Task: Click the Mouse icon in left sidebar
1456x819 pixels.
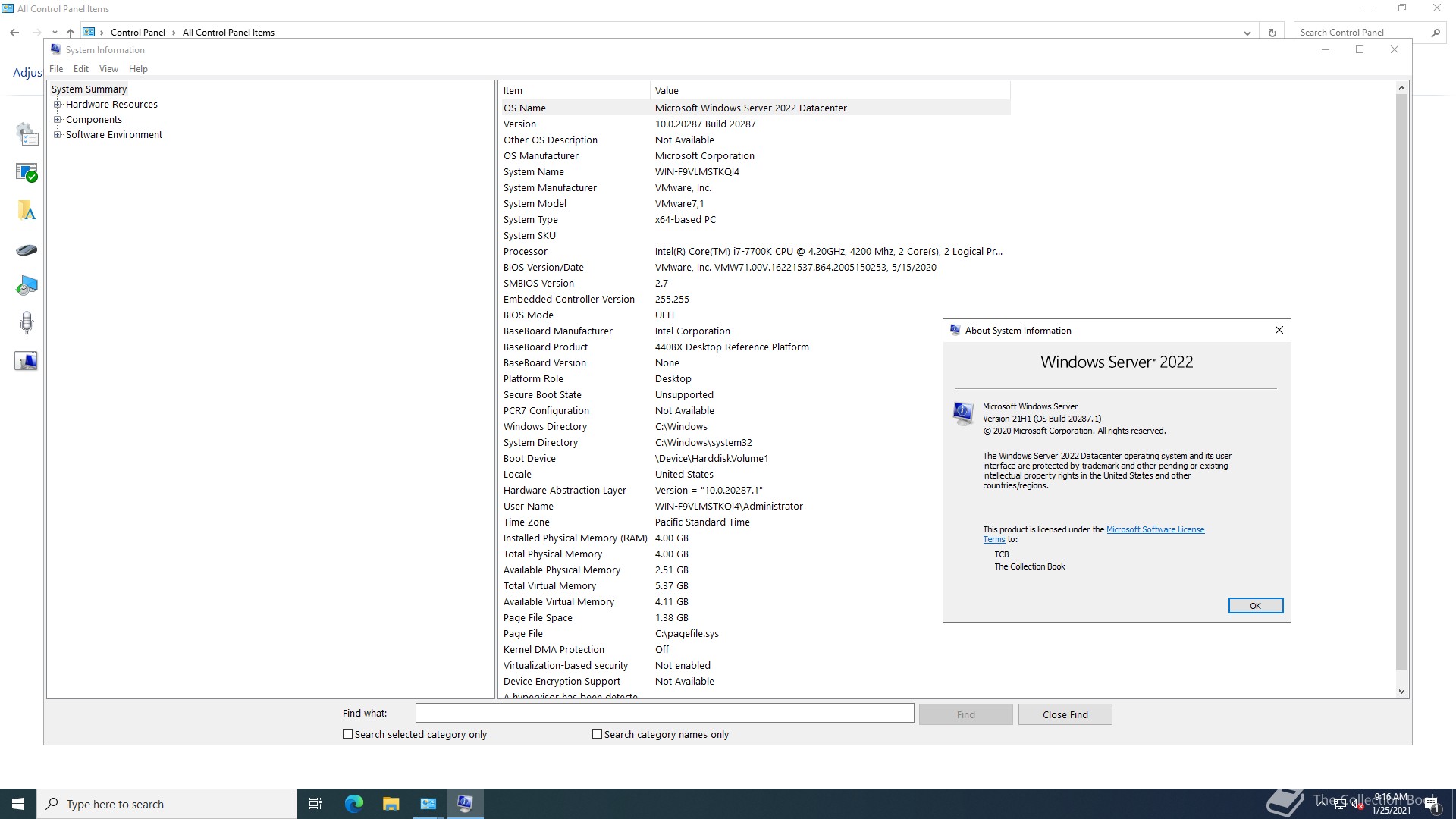Action: (27, 250)
